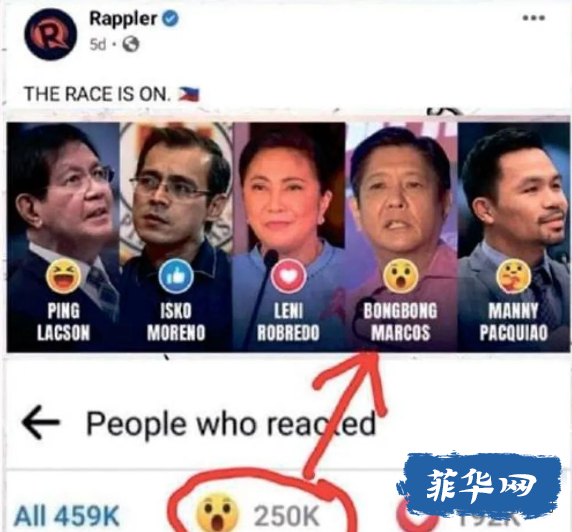Select the Love reactions tab partly hidden
This screenshot has width=572, height=532.
(x=456, y=516)
